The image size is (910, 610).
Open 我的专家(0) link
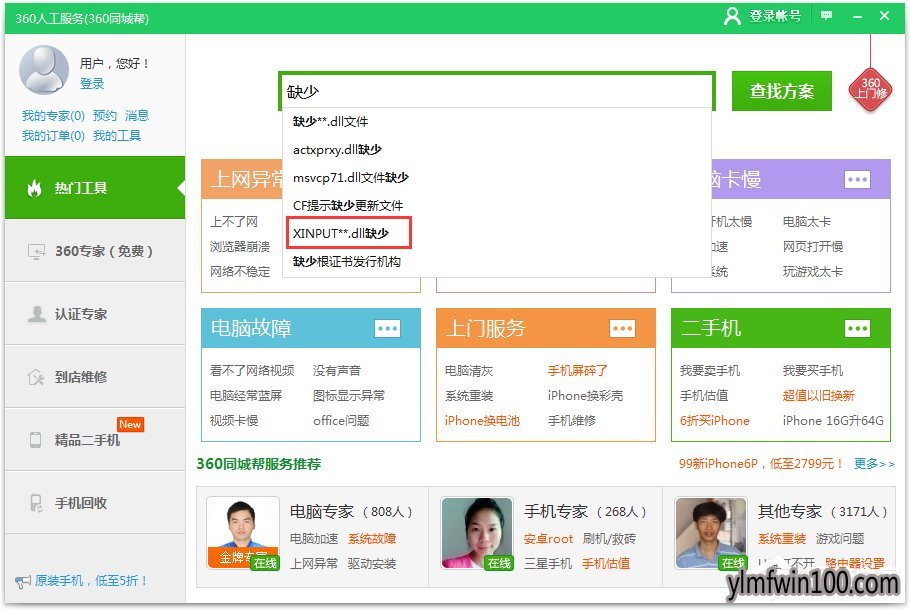click(x=53, y=115)
